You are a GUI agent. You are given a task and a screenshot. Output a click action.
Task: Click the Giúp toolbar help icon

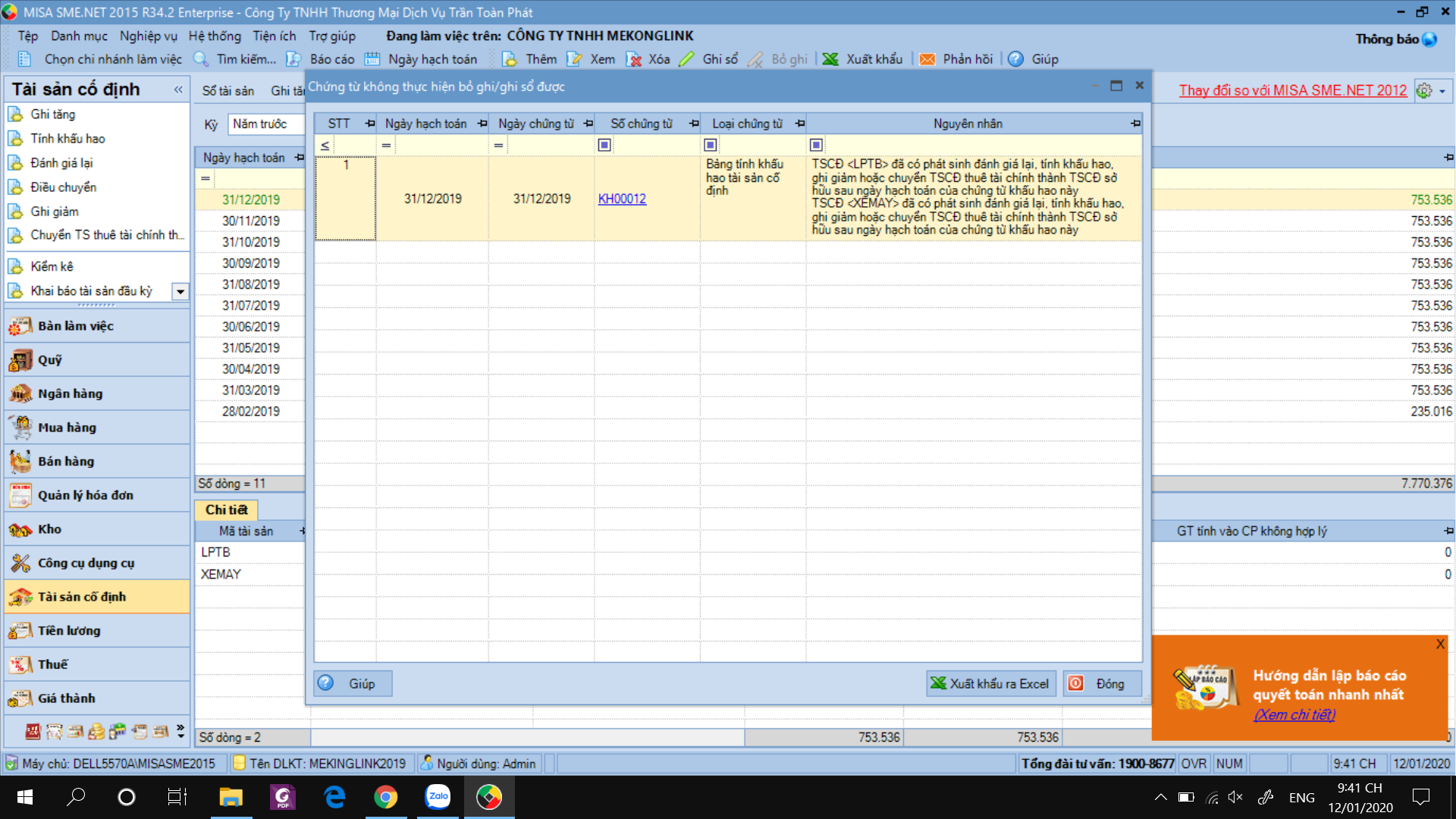tap(1016, 59)
